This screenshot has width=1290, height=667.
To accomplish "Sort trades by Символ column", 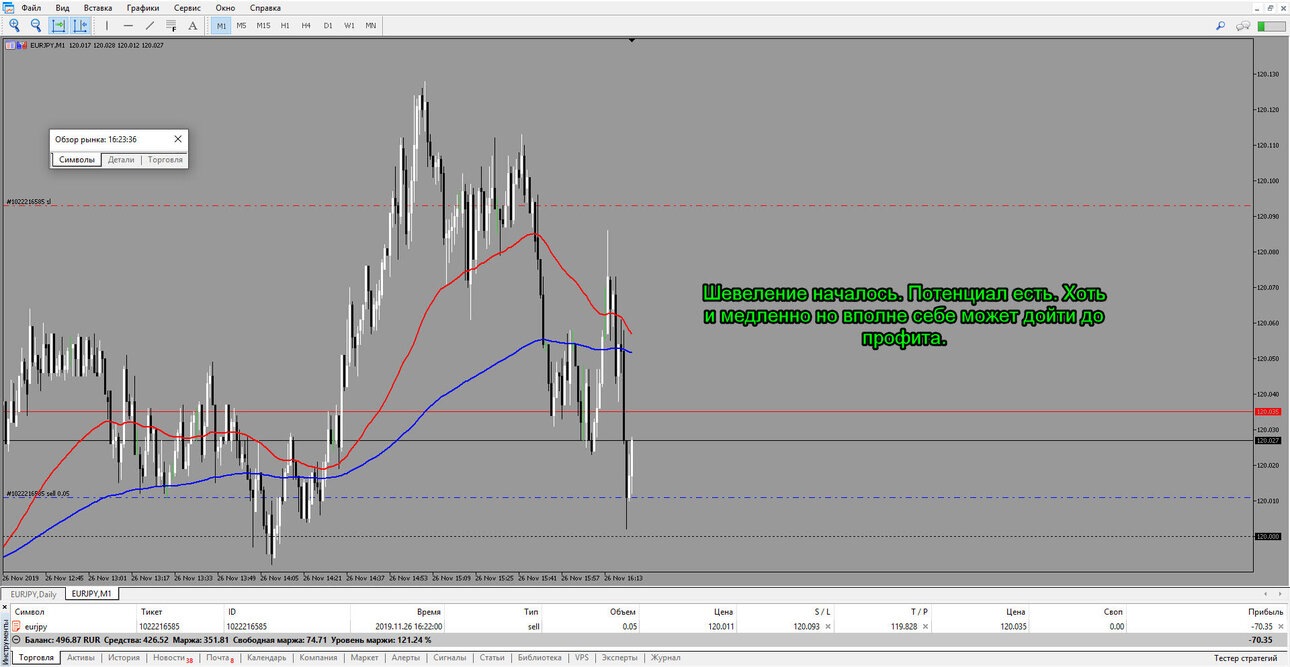I will tap(29, 611).
